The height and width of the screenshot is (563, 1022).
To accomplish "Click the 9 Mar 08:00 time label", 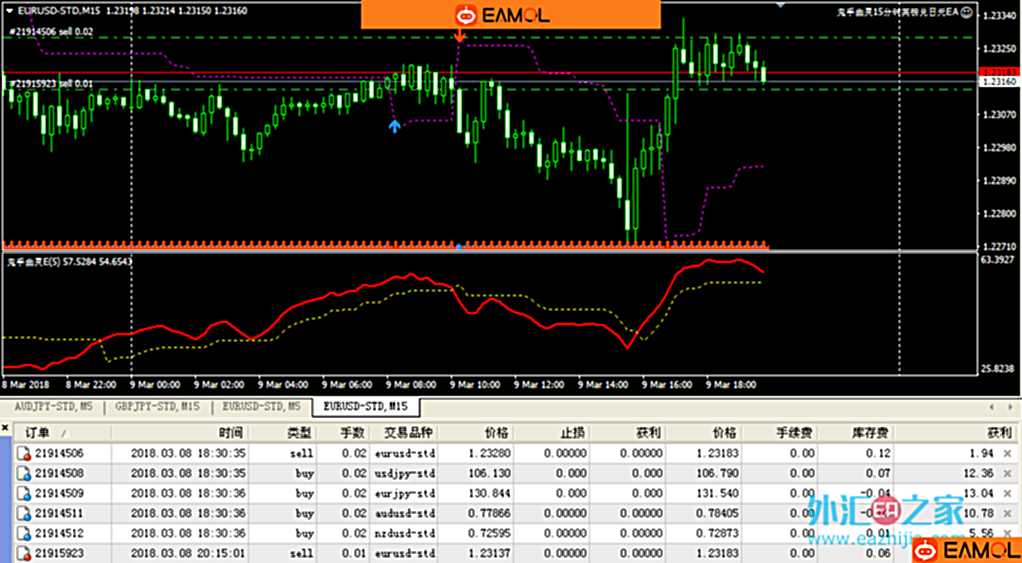I will coord(413,385).
